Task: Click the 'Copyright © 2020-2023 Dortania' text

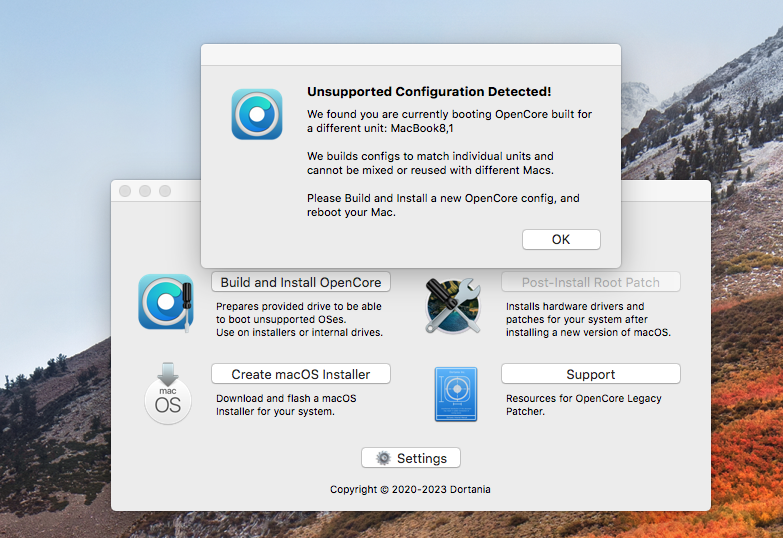Action: point(410,489)
